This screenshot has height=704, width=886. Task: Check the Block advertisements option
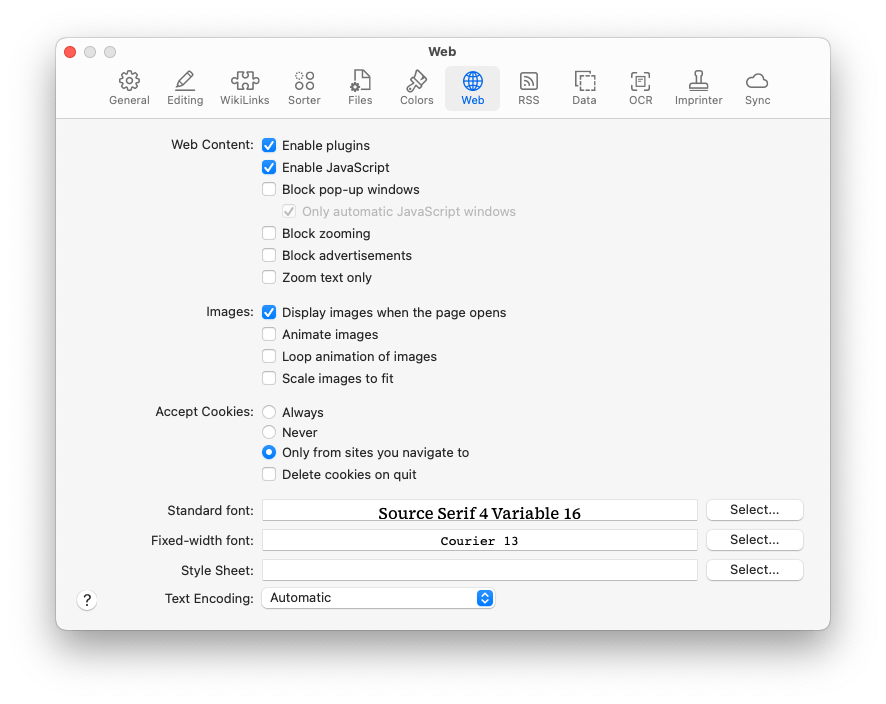(269, 256)
